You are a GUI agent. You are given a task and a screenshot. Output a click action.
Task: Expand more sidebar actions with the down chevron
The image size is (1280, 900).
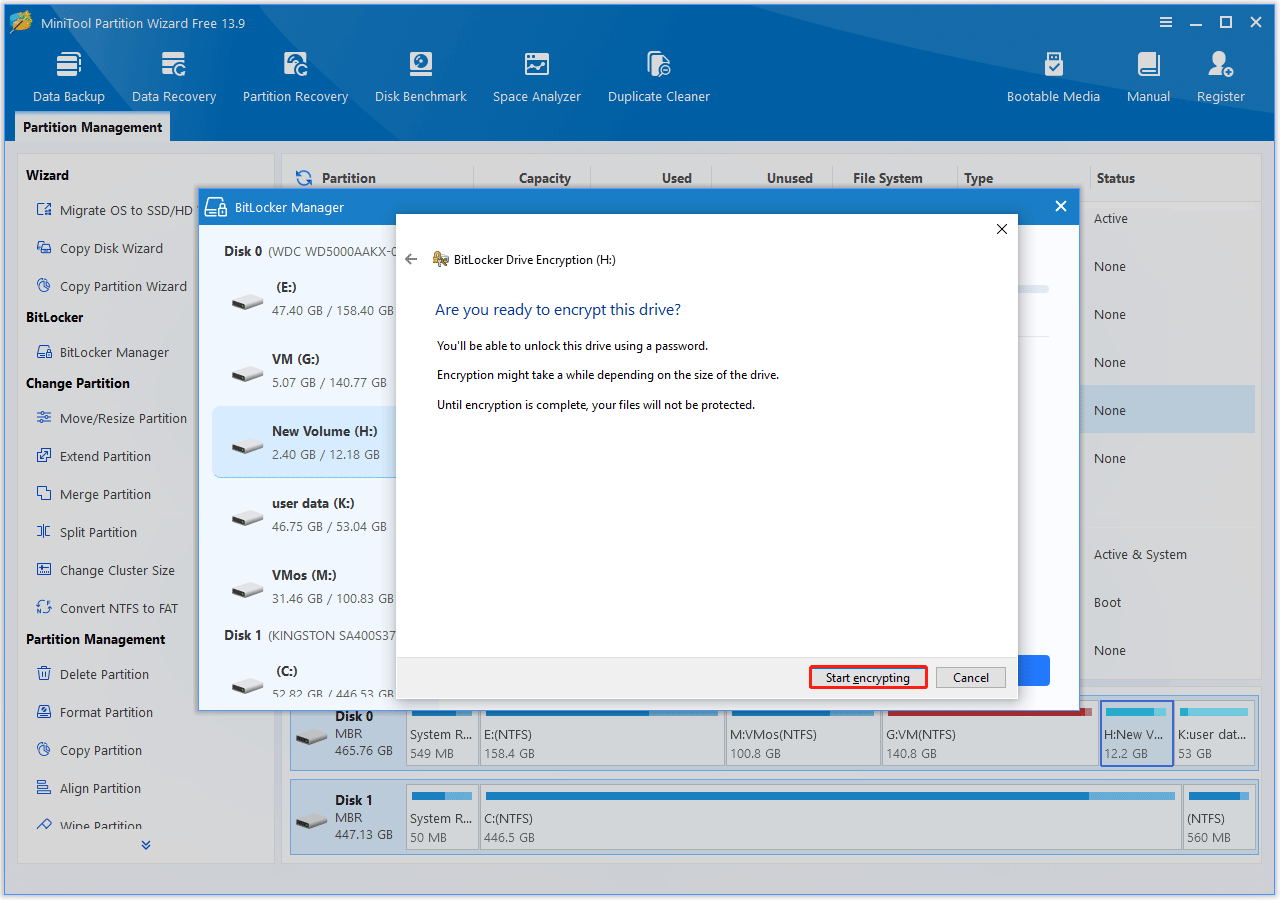click(x=146, y=845)
